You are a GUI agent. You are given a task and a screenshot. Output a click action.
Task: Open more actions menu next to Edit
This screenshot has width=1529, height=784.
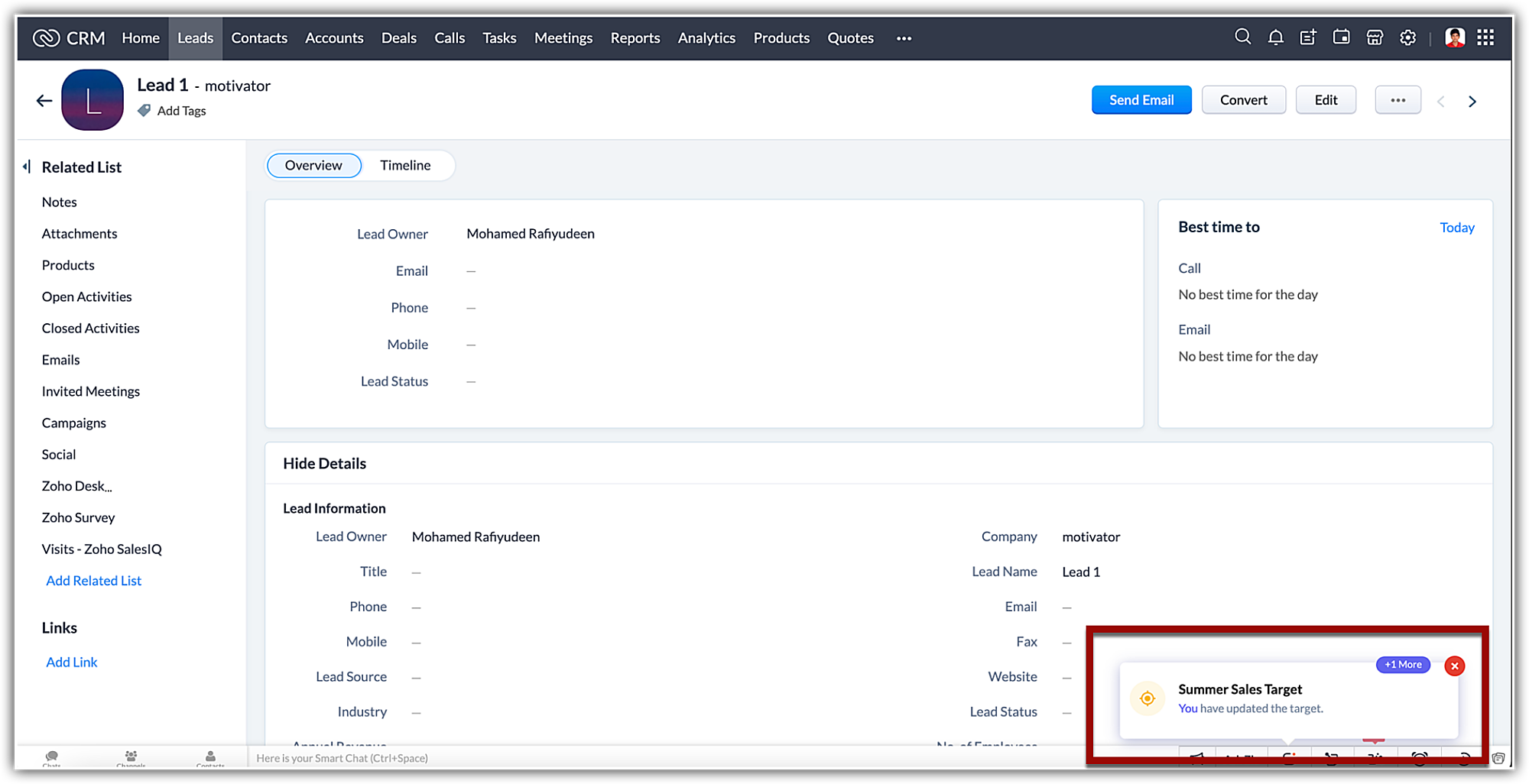[x=1398, y=100]
